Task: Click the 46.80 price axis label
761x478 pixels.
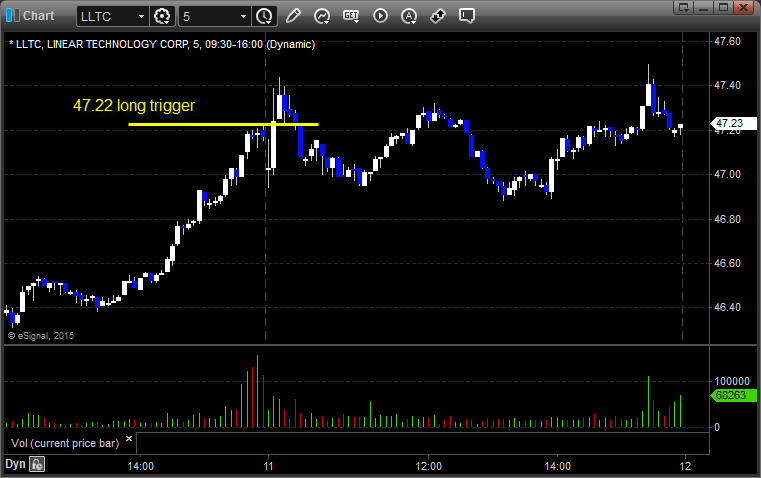Action: tap(728, 219)
